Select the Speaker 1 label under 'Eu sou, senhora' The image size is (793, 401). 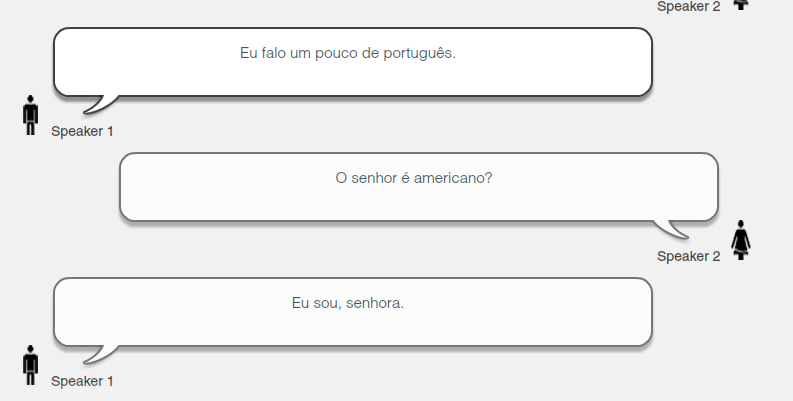(x=82, y=381)
